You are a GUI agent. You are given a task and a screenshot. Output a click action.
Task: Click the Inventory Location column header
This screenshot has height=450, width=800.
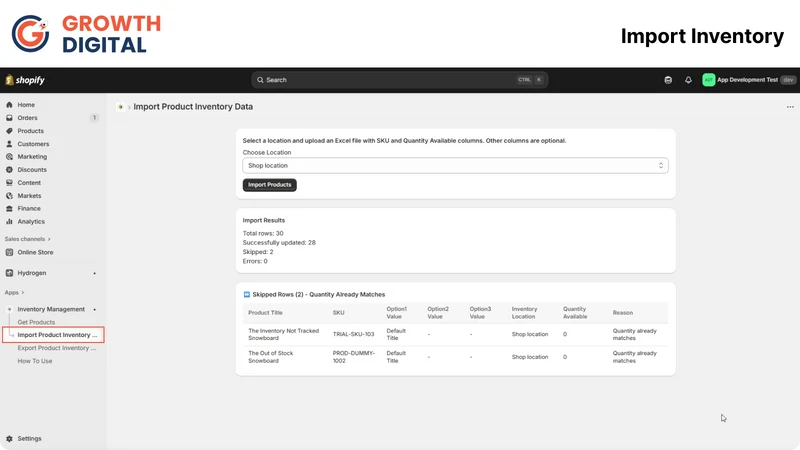tap(524, 313)
